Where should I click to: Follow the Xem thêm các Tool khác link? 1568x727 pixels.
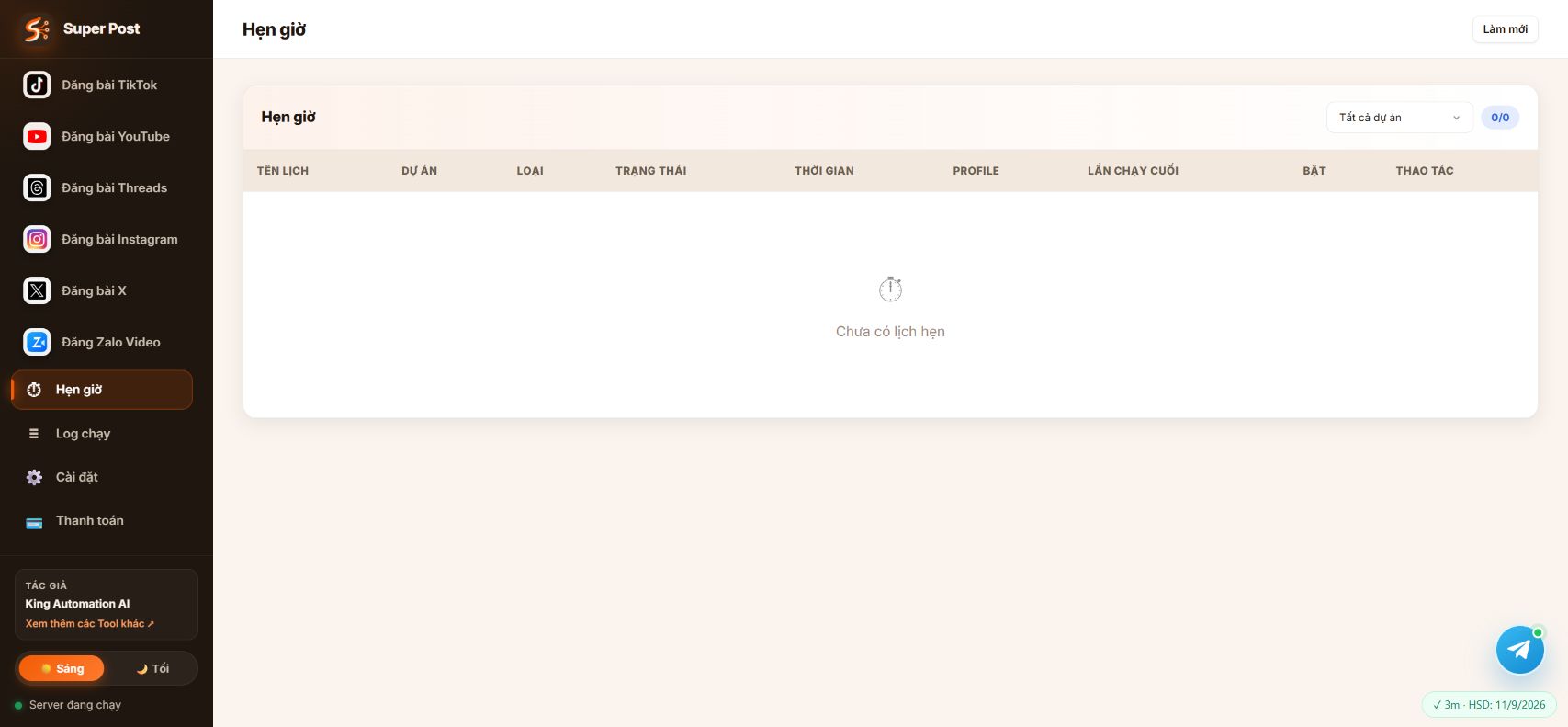click(89, 623)
